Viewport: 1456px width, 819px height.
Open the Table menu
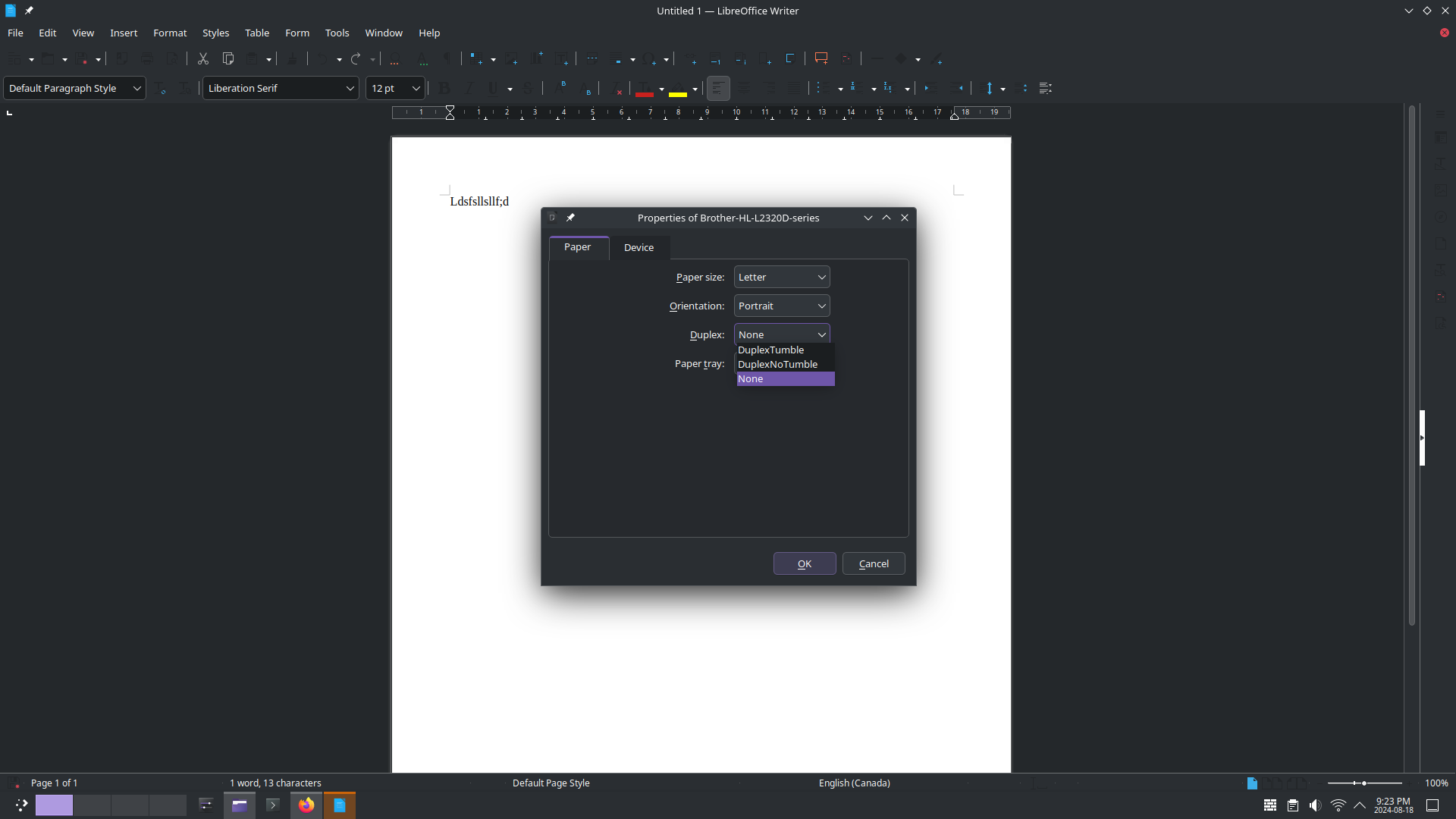click(257, 33)
